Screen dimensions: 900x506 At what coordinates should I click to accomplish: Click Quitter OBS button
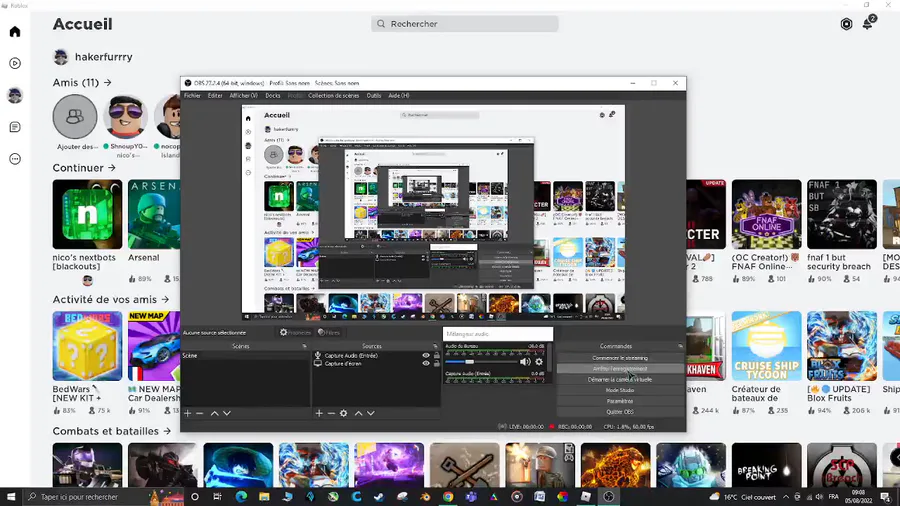pyautogui.click(x=620, y=412)
